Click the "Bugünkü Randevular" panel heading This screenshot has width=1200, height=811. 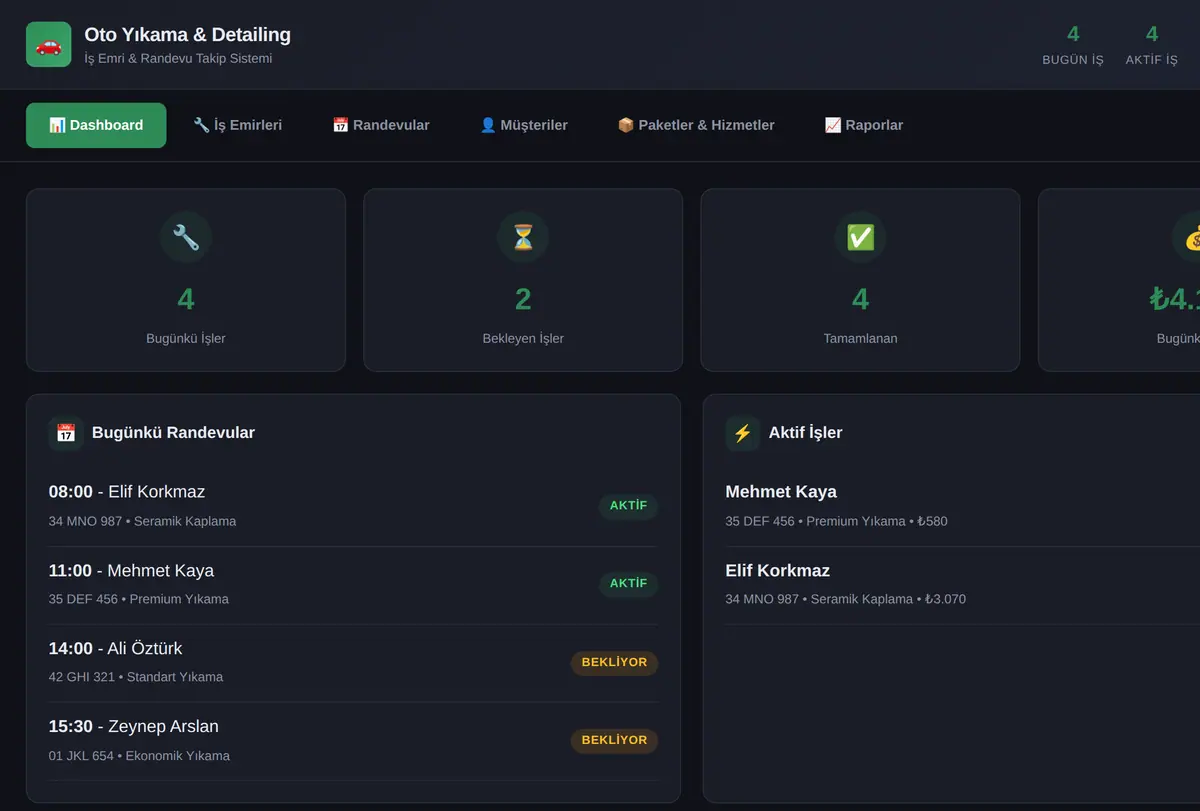pyautogui.click(x=173, y=433)
